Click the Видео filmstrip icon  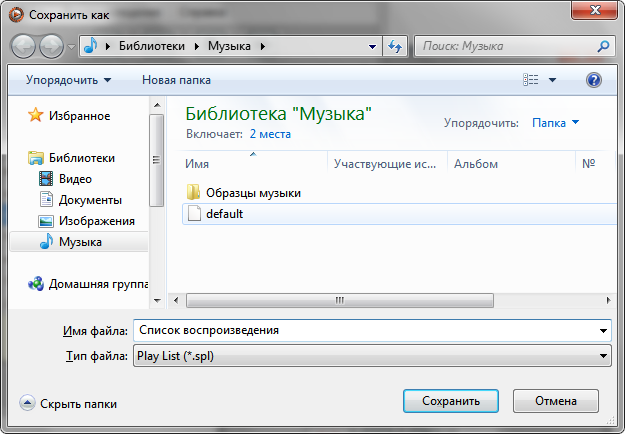(x=46, y=179)
